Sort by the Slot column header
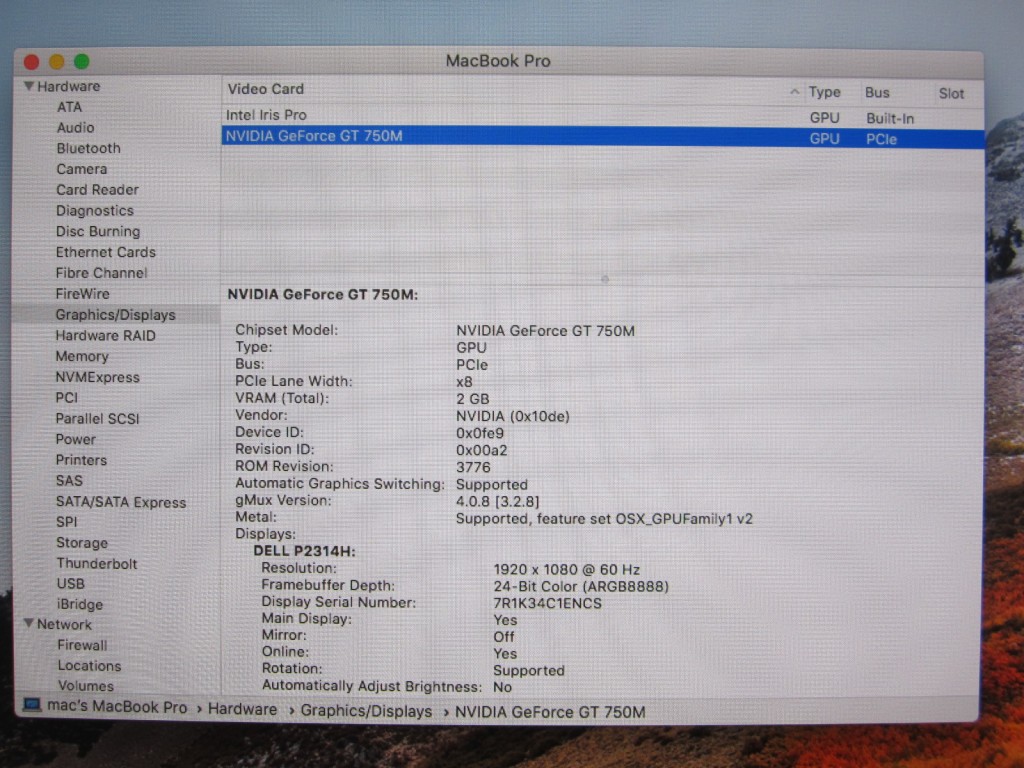The image size is (1024, 768). [x=952, y=93]
